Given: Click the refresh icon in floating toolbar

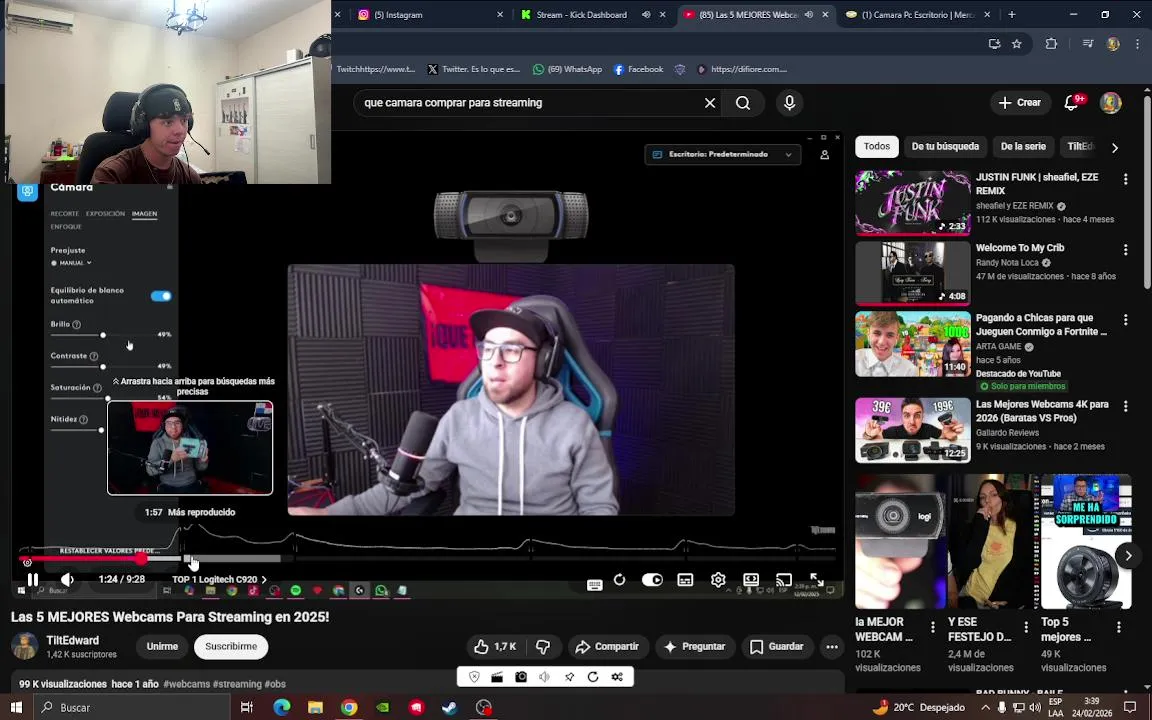Looking at the screenshot, I should click(593, 677).
